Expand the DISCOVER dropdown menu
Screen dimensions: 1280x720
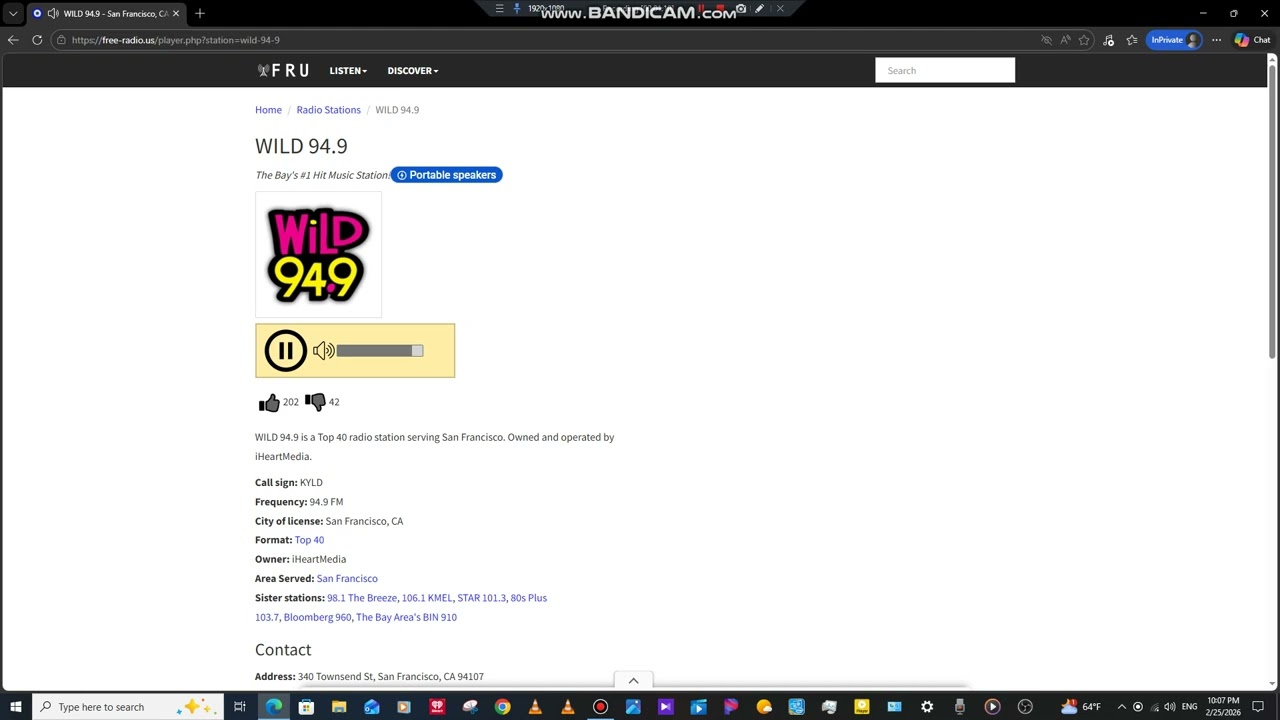click(413, 71)
